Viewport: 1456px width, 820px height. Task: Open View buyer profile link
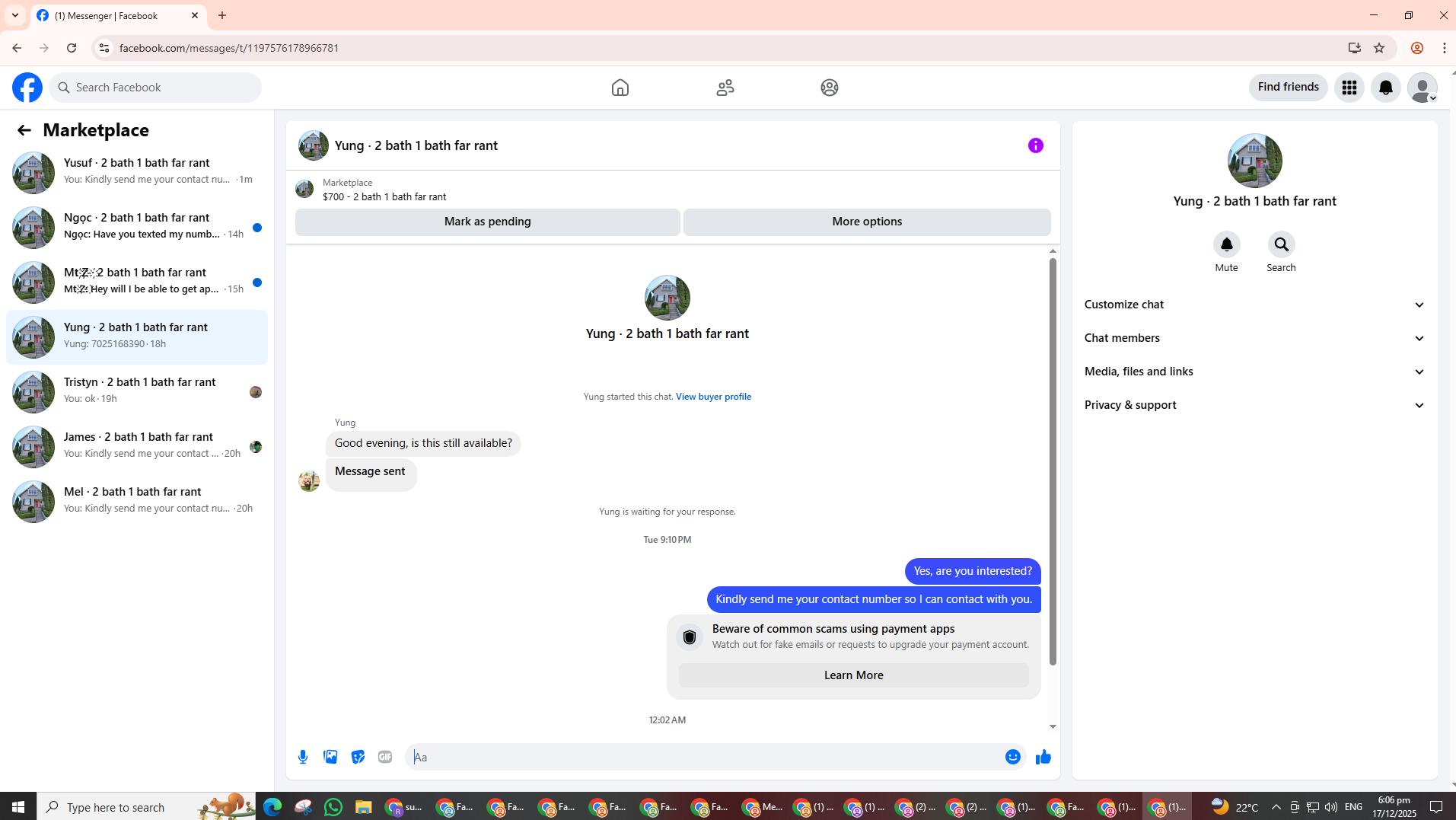tap(713, 397)
